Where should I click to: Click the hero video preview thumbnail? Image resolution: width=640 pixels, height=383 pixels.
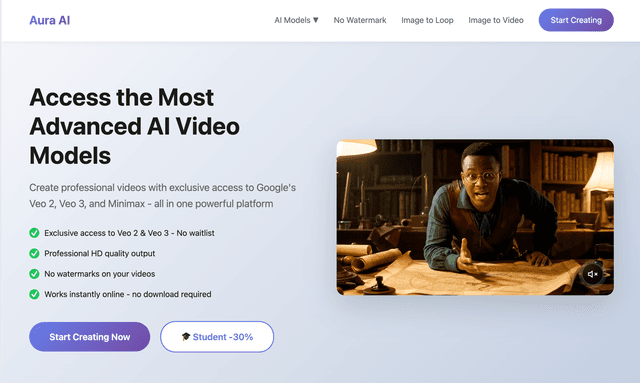475,217
